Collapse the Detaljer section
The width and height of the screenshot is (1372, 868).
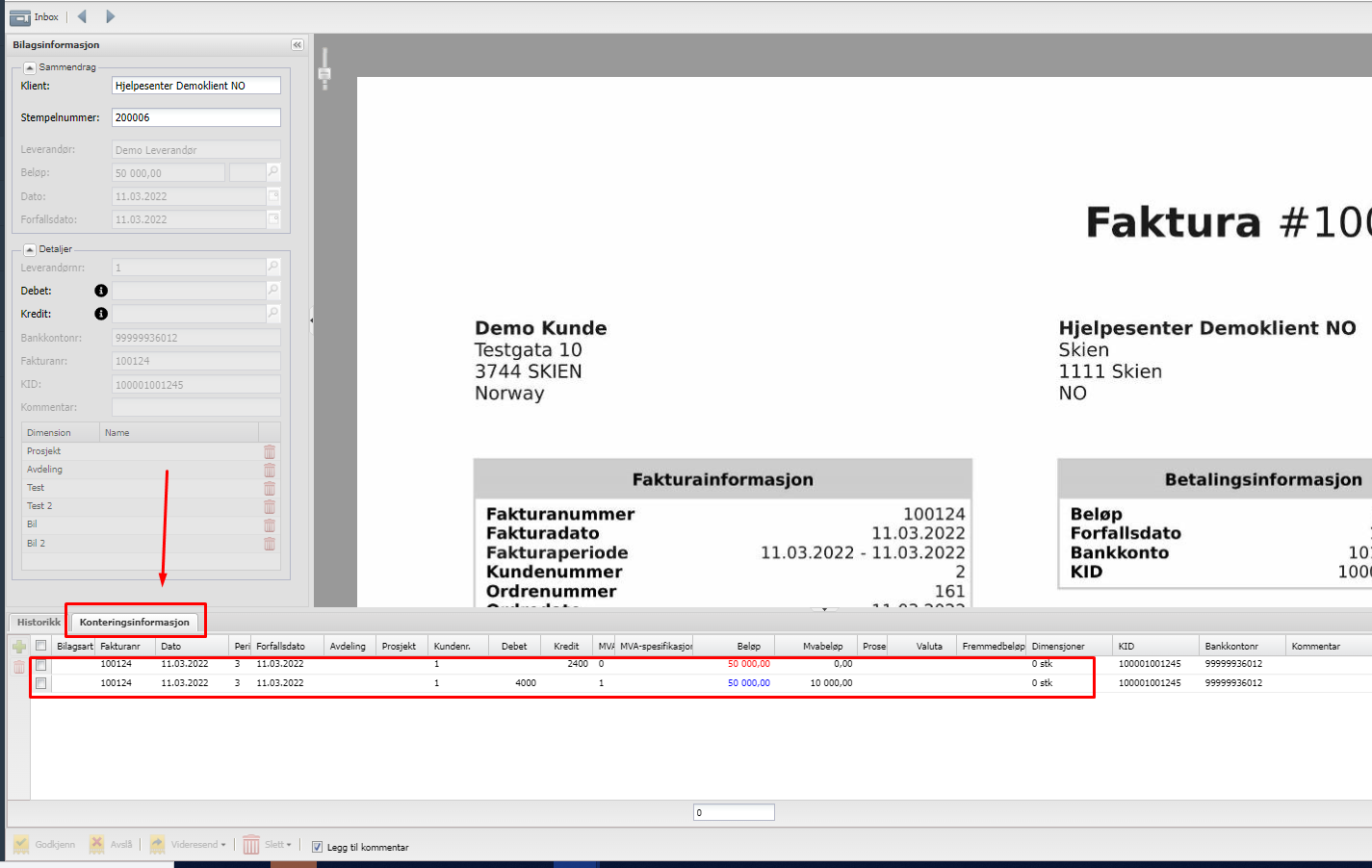(x=30, y=249)
